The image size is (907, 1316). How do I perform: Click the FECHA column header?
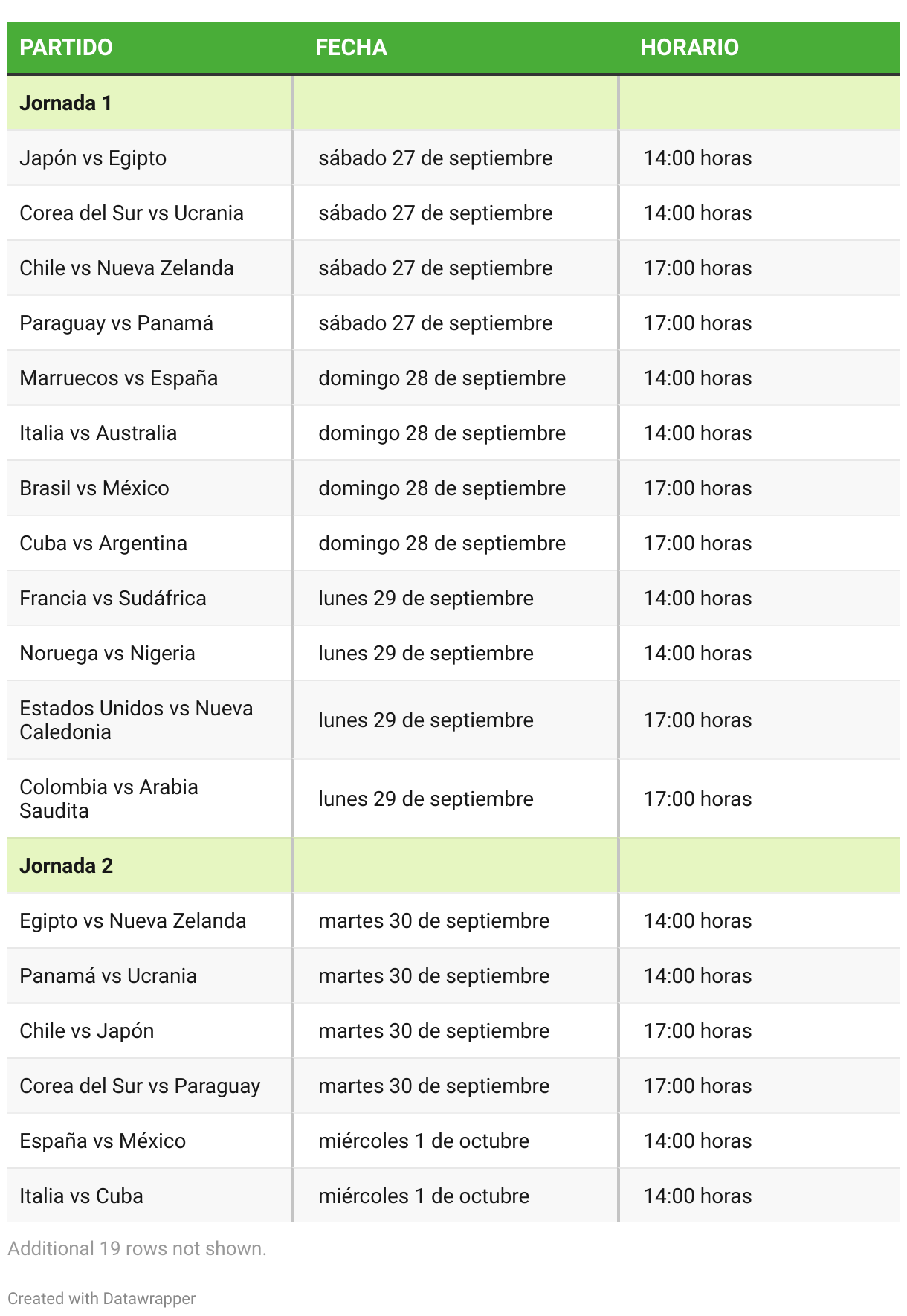[x=351, y=48]
